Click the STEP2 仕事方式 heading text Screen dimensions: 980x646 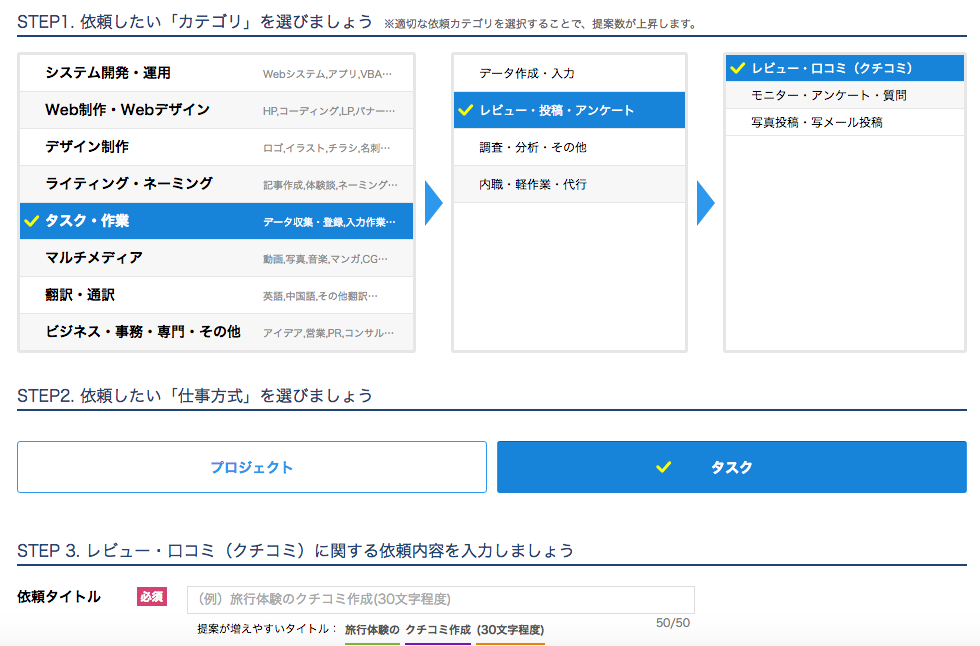click(x=195, y=395)
